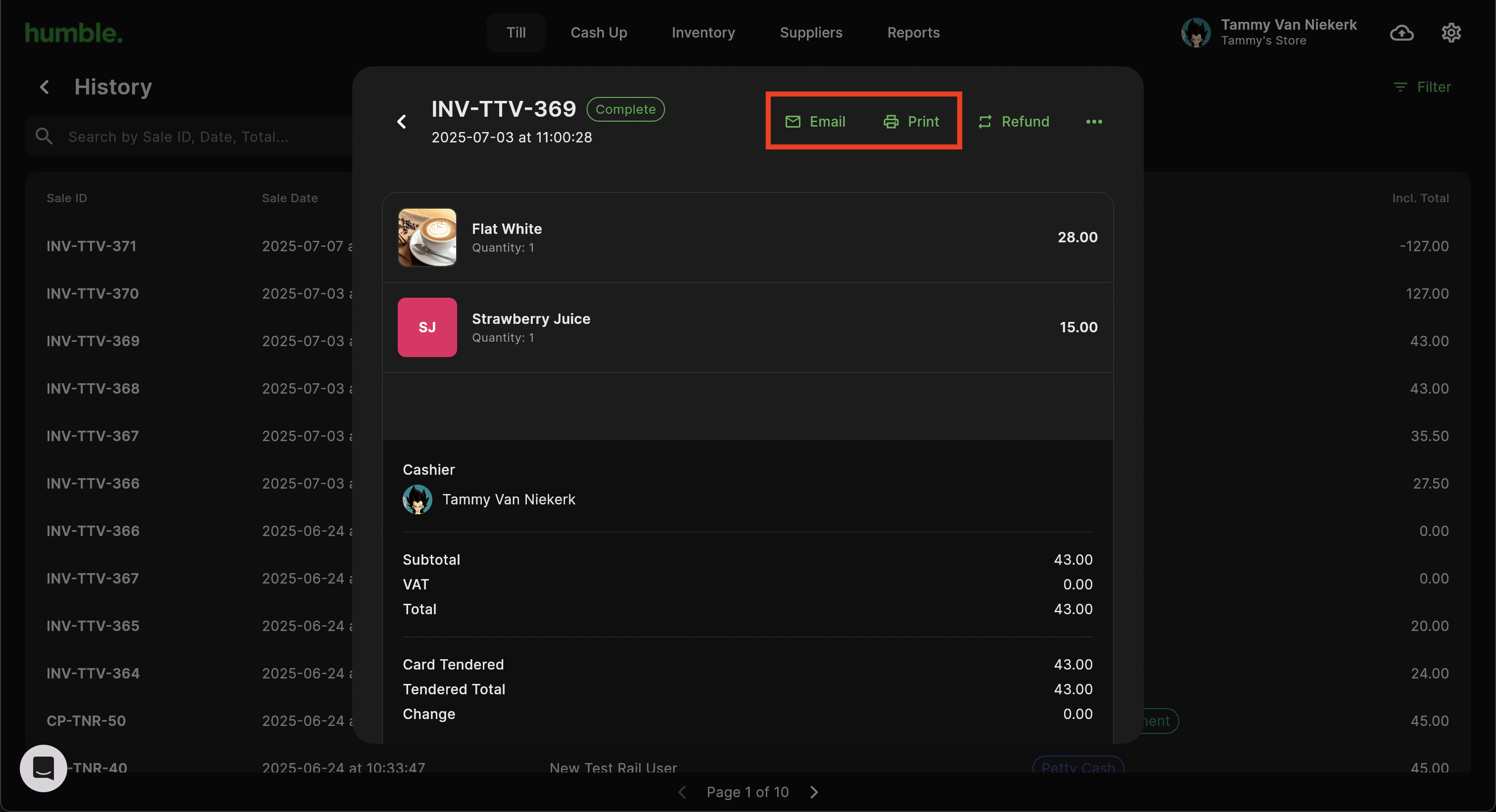Refund the INV-TTV-369 sale
This screenshot has width=1496, height=812.
(x=1013, y=121)
